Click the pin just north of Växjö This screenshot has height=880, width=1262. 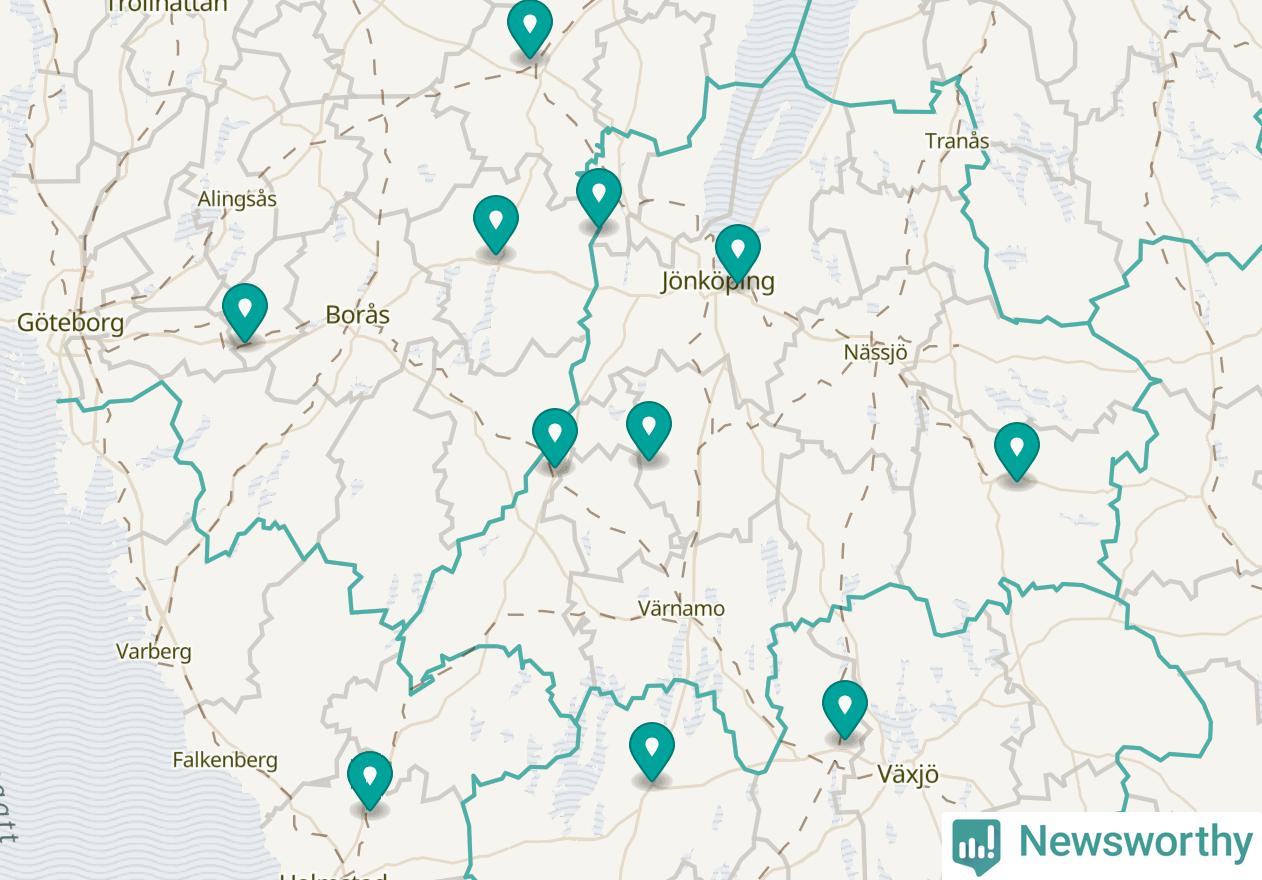coord(845,708)
